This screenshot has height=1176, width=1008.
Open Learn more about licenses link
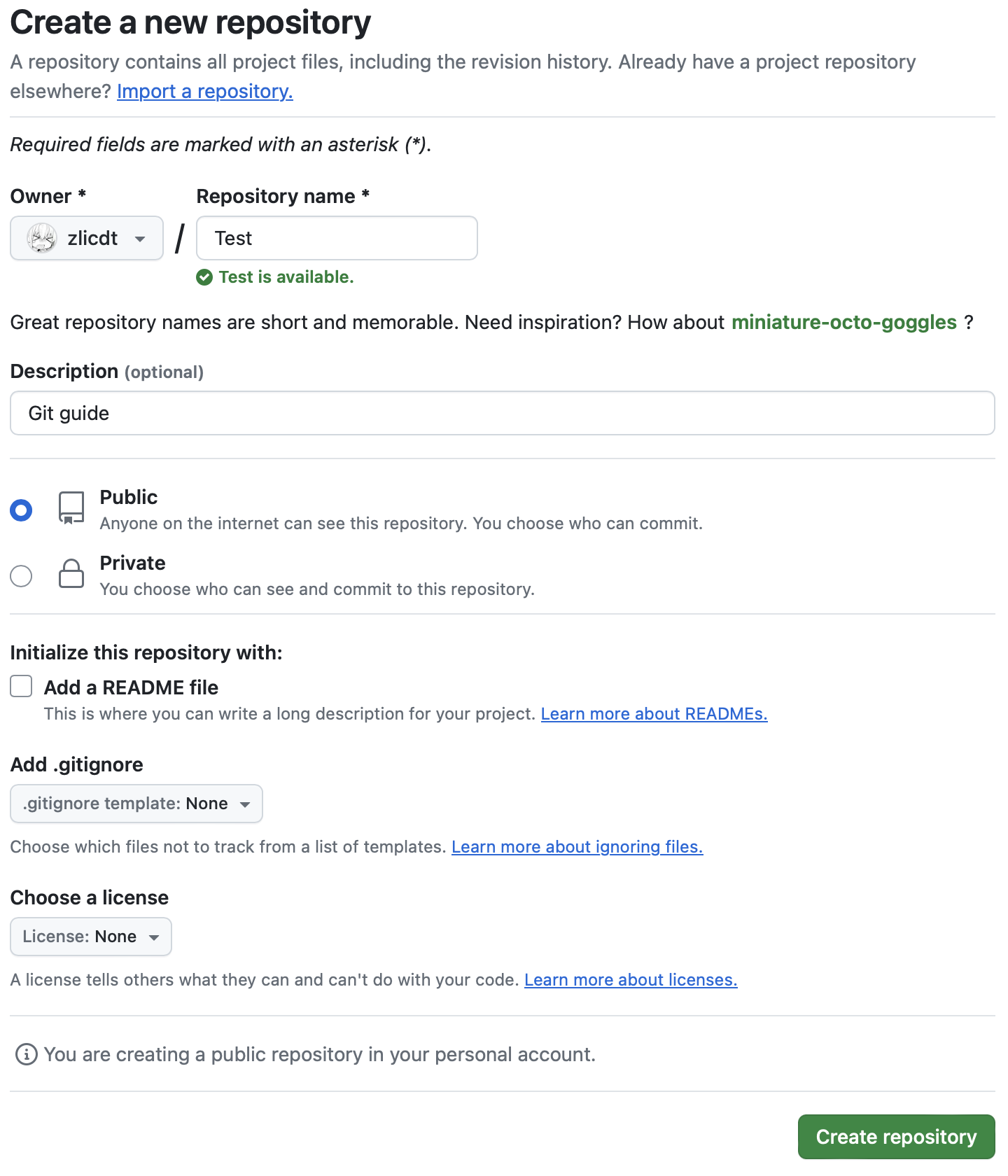(x=631, y=980)
